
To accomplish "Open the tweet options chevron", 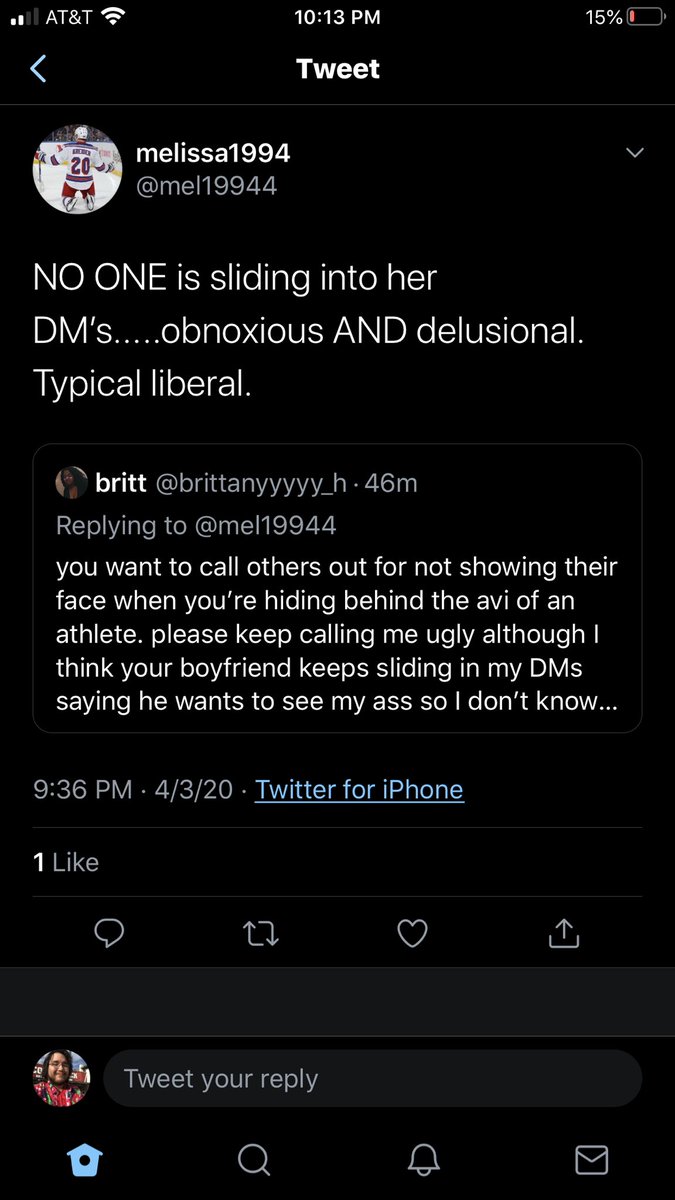I will [634, 152].
